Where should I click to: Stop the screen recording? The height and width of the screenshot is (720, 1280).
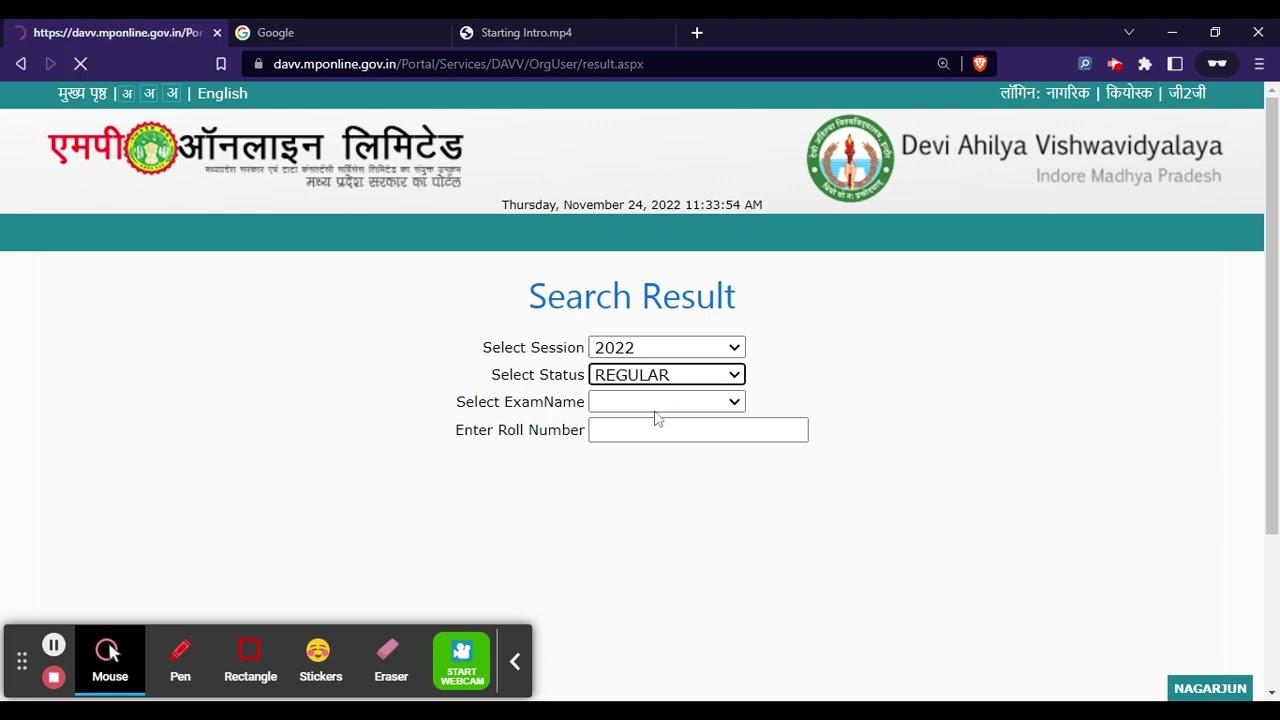pyautogui.click(x=54, y=677)
